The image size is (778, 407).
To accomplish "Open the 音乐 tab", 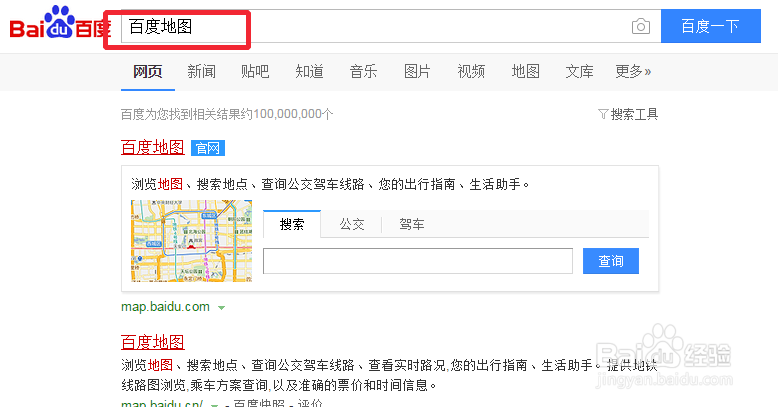I will pyautogui.click(x=363, y=71).
